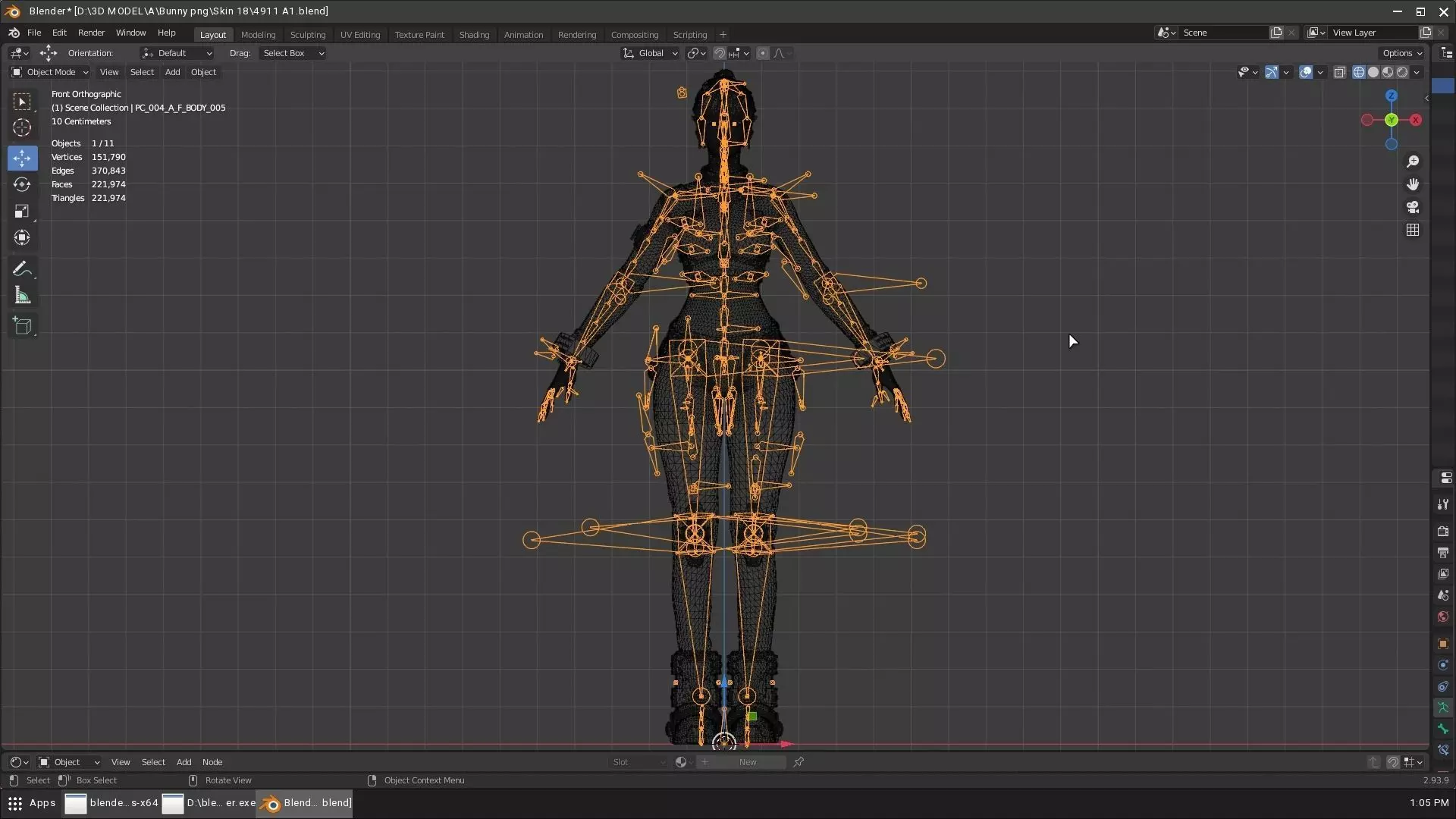Open the Global transform orientation dropdown

pos(650,53)
